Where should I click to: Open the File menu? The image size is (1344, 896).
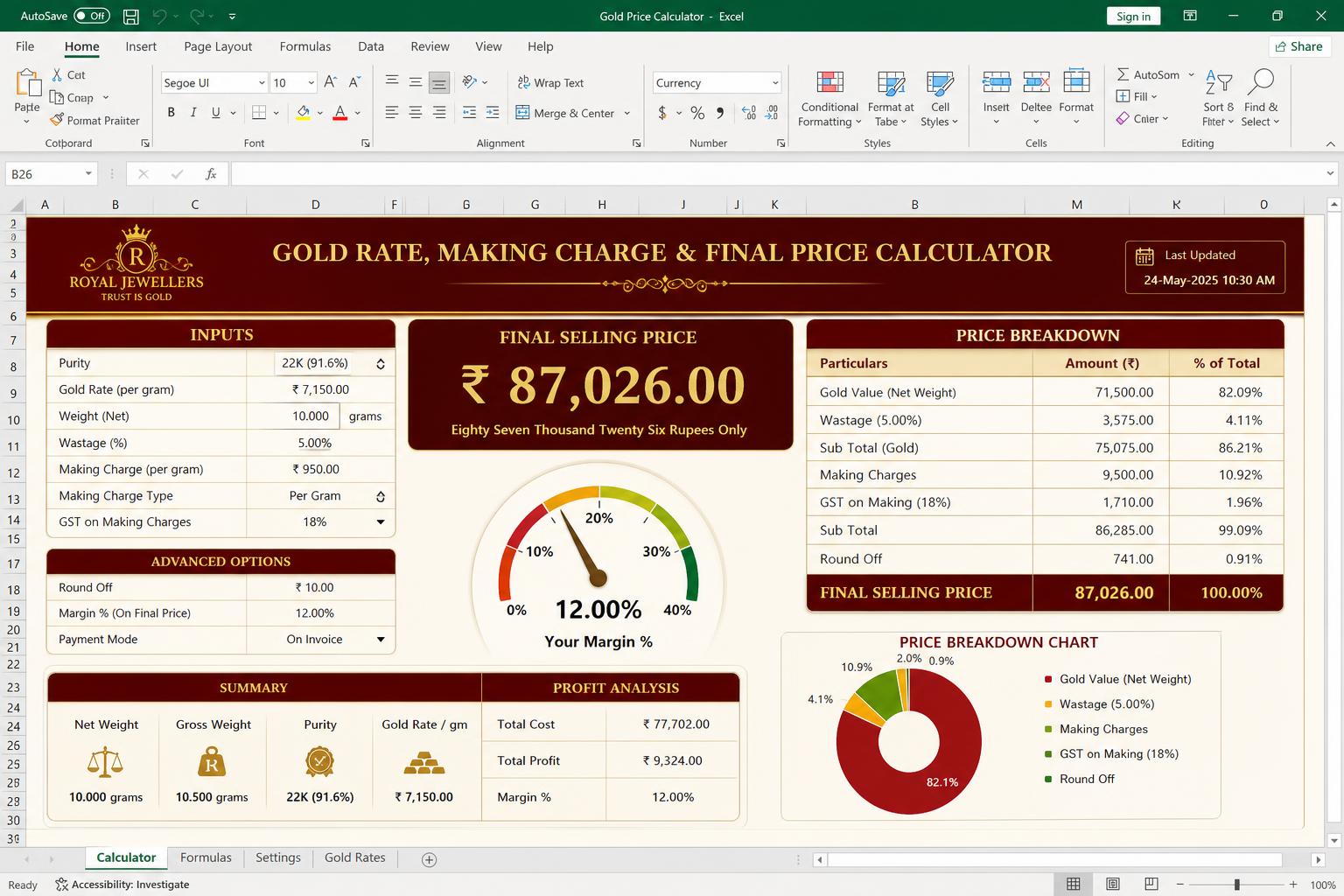(25, 46)
